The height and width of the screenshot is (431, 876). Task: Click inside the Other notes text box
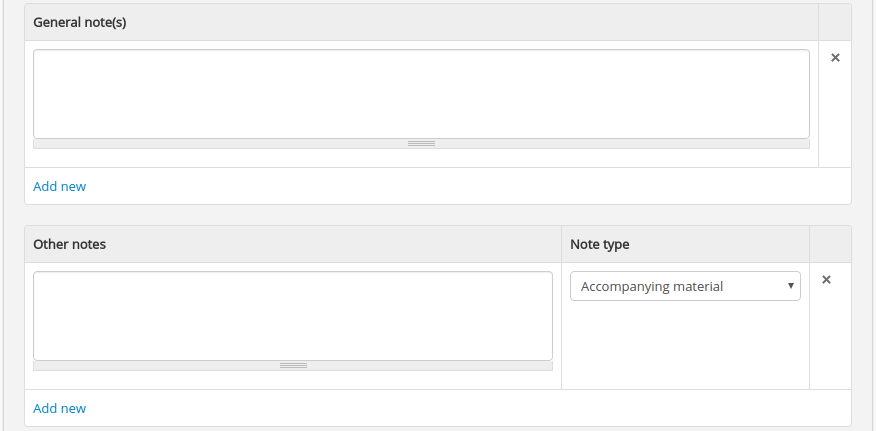[293, 316]
